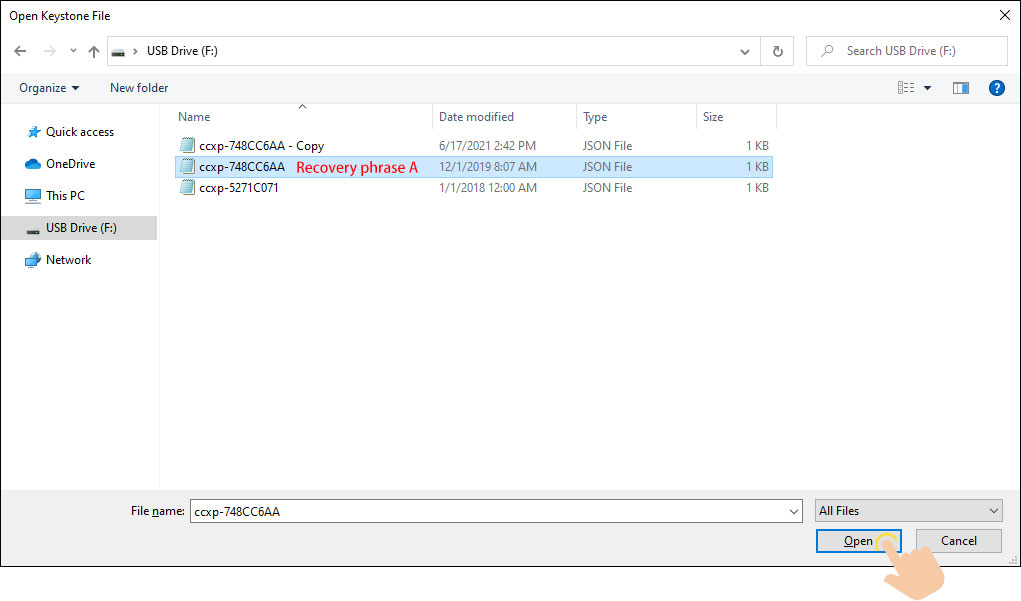This screenshot has width=1021, height=601.
Task: Open This PC from the navigation pane
Action: [x=63, y=195]
